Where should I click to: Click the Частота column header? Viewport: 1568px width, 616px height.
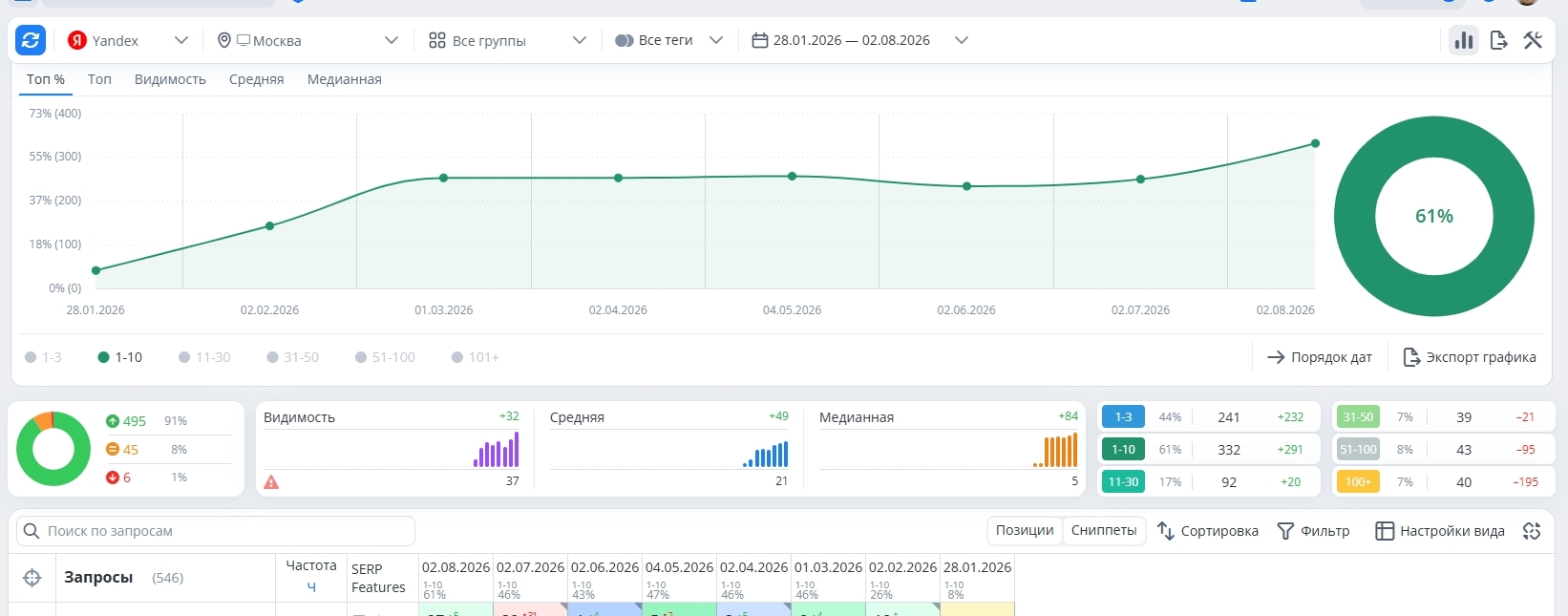(311, 565)
